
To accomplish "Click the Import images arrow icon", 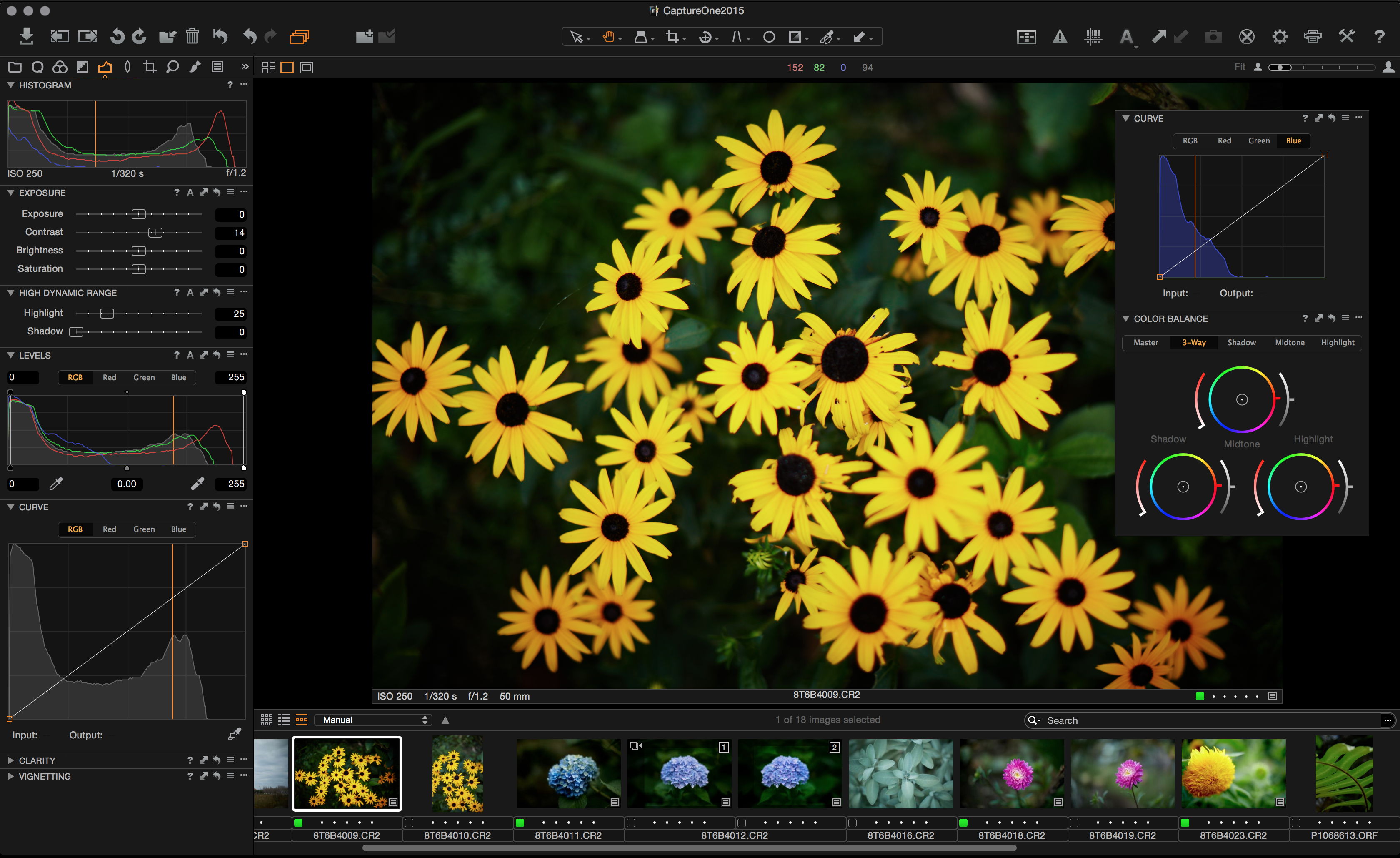I will click(x=26, y=36).
